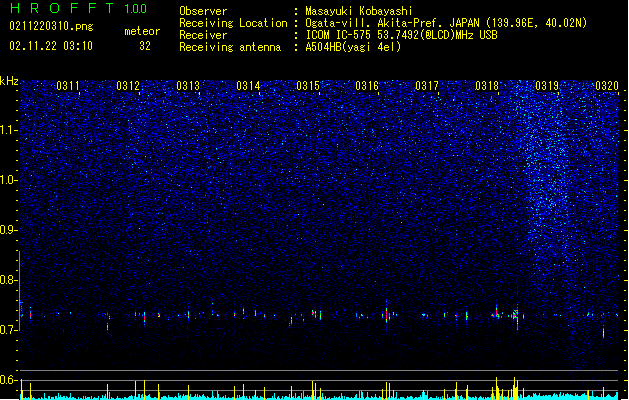Click the A504HB(yagi 4el) antenna value
The height and width of the screenshot is (400, 629).
tap(353, 47)
